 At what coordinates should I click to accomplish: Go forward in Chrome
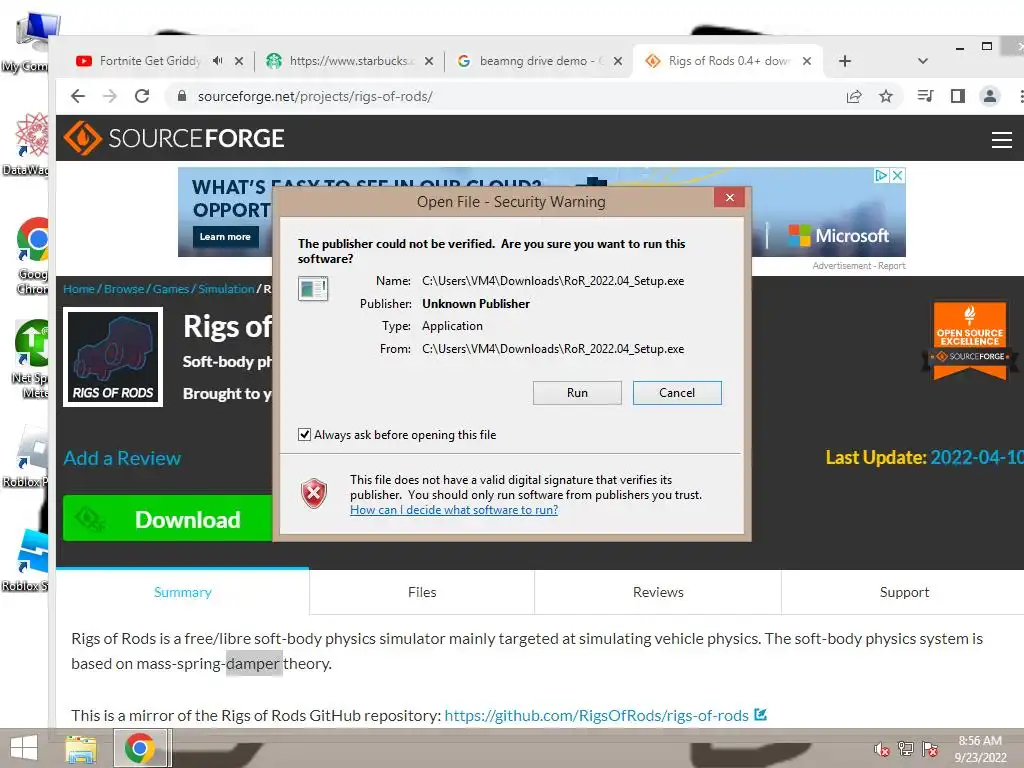(x=110, y=97)
